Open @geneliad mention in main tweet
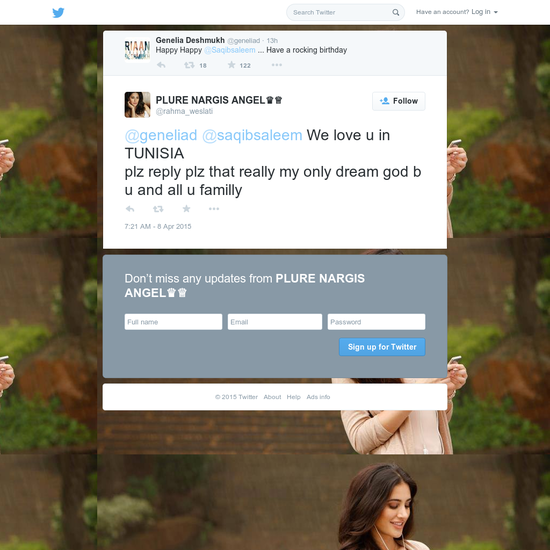This screenshot has height=550, width=550. [x=161, y=135]
